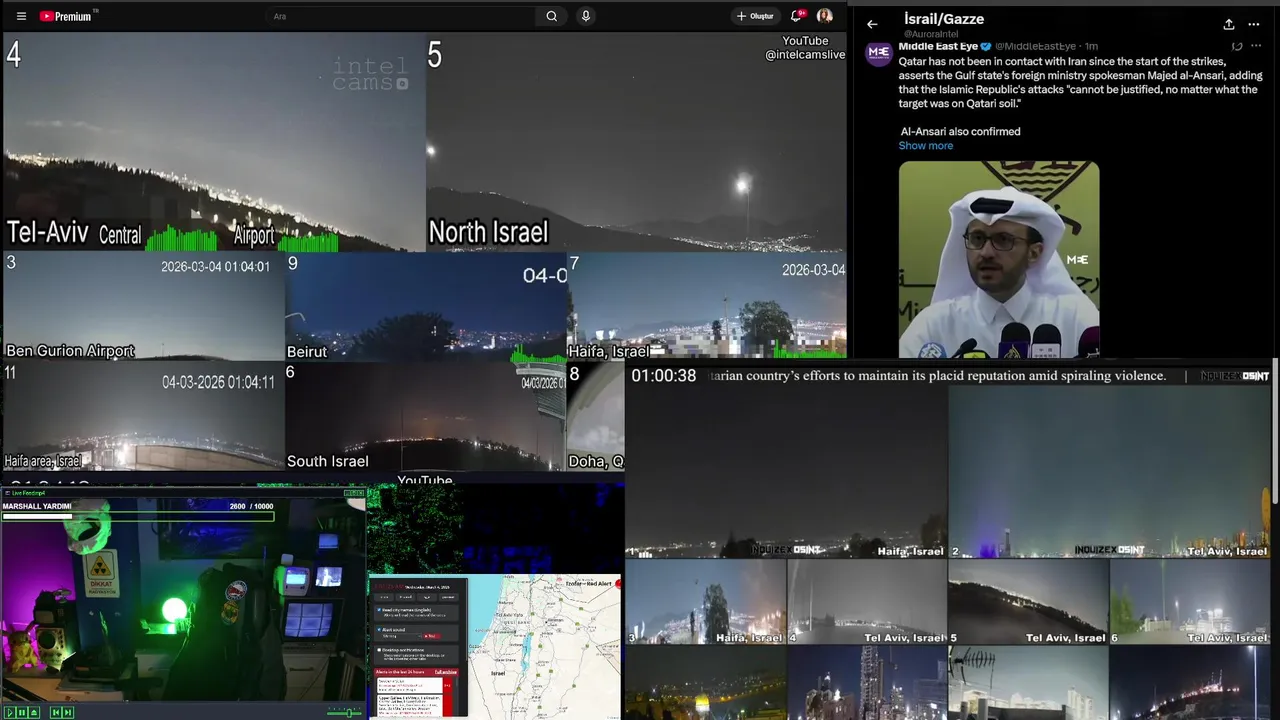Click the Tzofar Red Alert map
Viewport: 1280px width, 720px height.
click(545, 647)
